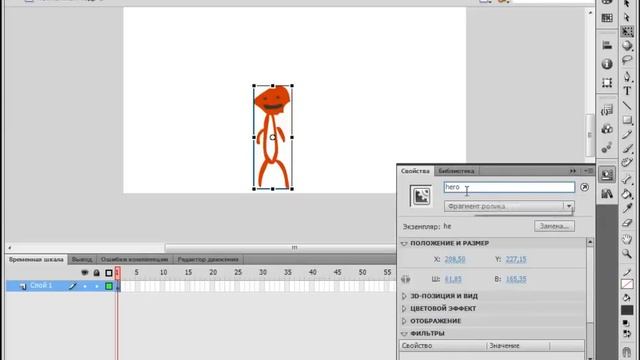Open the symbol type dropdown
Viewport: 640px width, 360px height.
[x=509, y=206]
